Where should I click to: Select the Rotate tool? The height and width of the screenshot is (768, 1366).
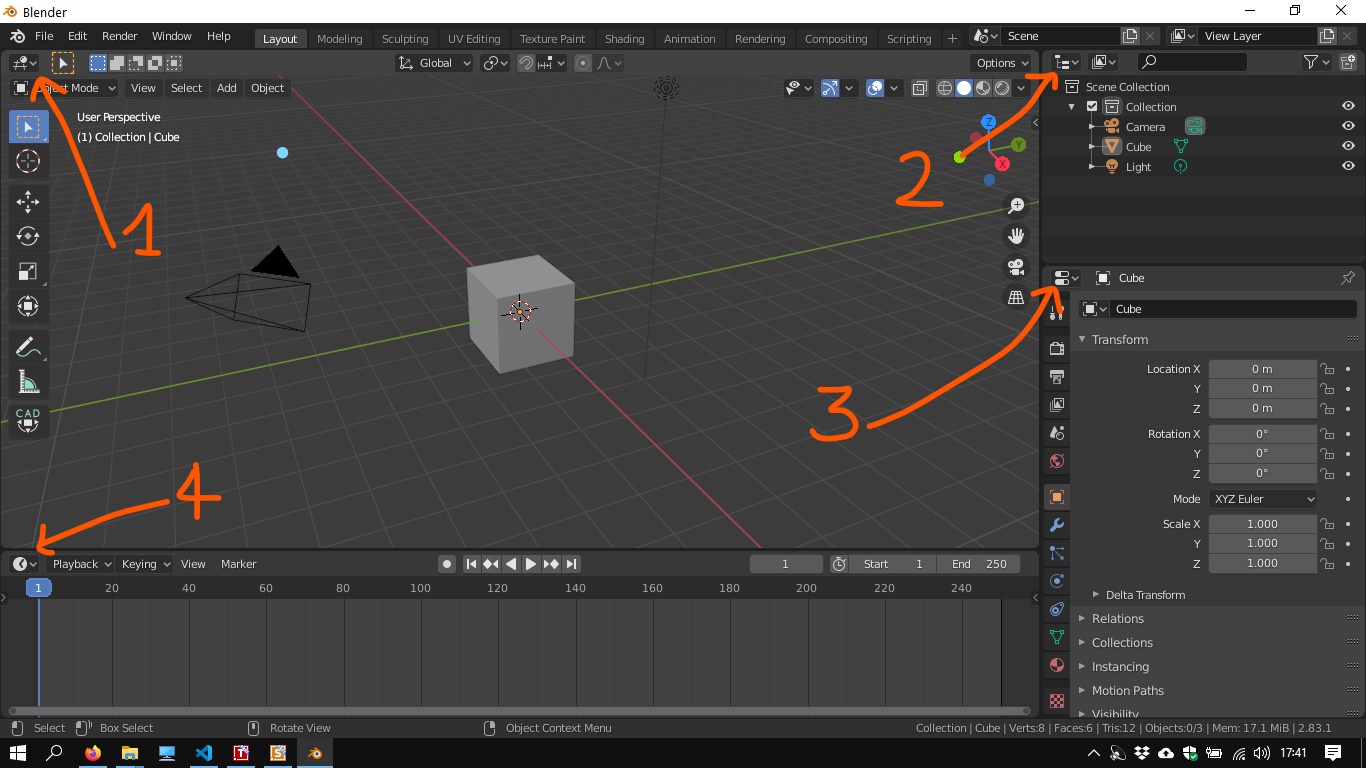click(28, 237)
